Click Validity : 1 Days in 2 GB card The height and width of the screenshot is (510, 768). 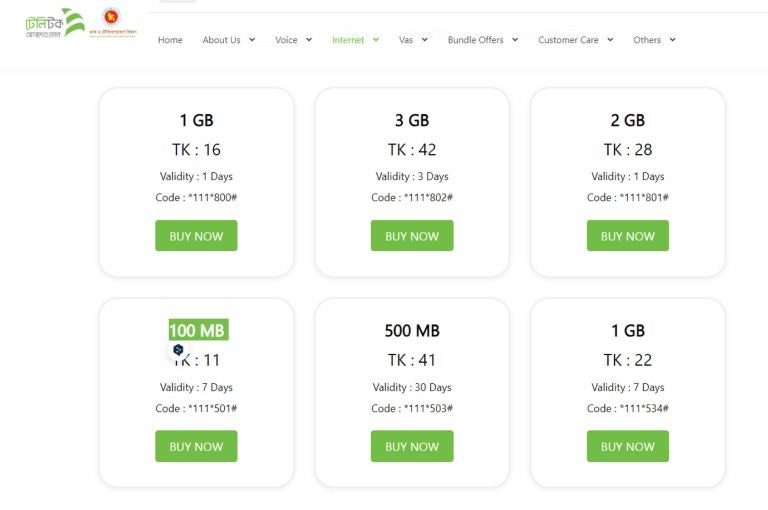tap(628, 176)
